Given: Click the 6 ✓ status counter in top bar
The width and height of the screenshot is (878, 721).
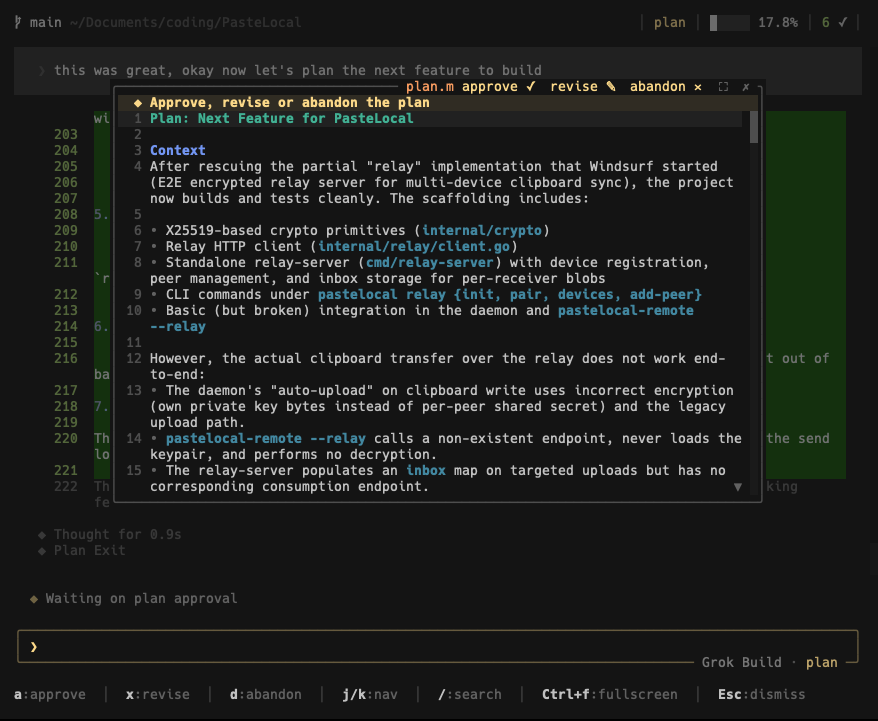Looking at the screenshot, I should coord(834,22).
